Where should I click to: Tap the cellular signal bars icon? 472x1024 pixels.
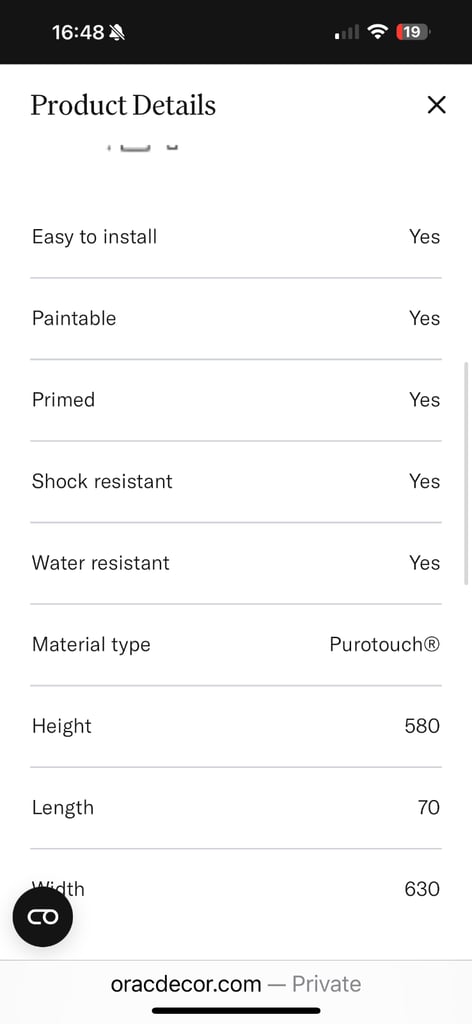pyautogui.click(x=347, y=32)
